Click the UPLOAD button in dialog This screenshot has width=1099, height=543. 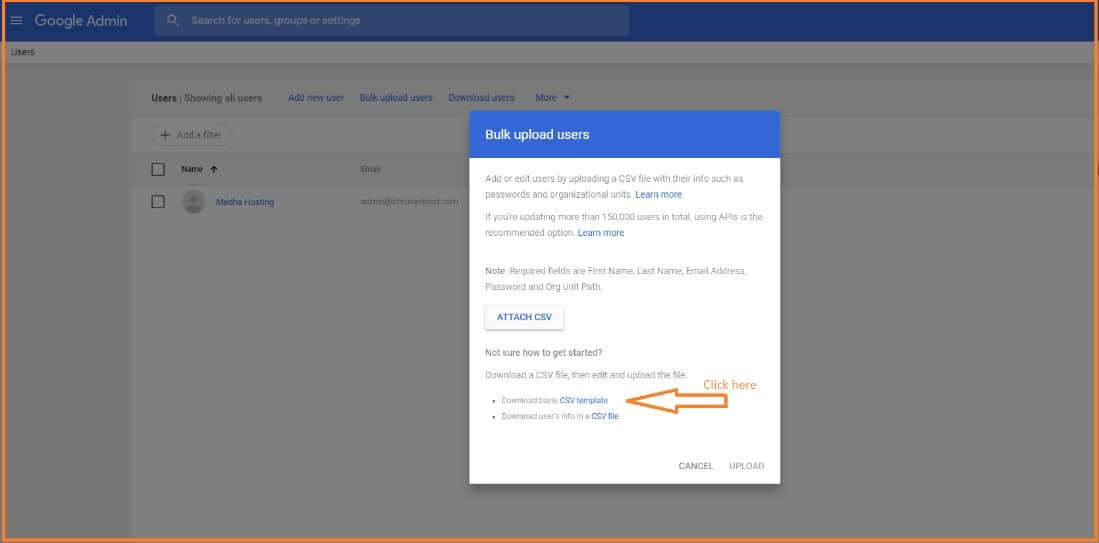(x=746, y=466)
